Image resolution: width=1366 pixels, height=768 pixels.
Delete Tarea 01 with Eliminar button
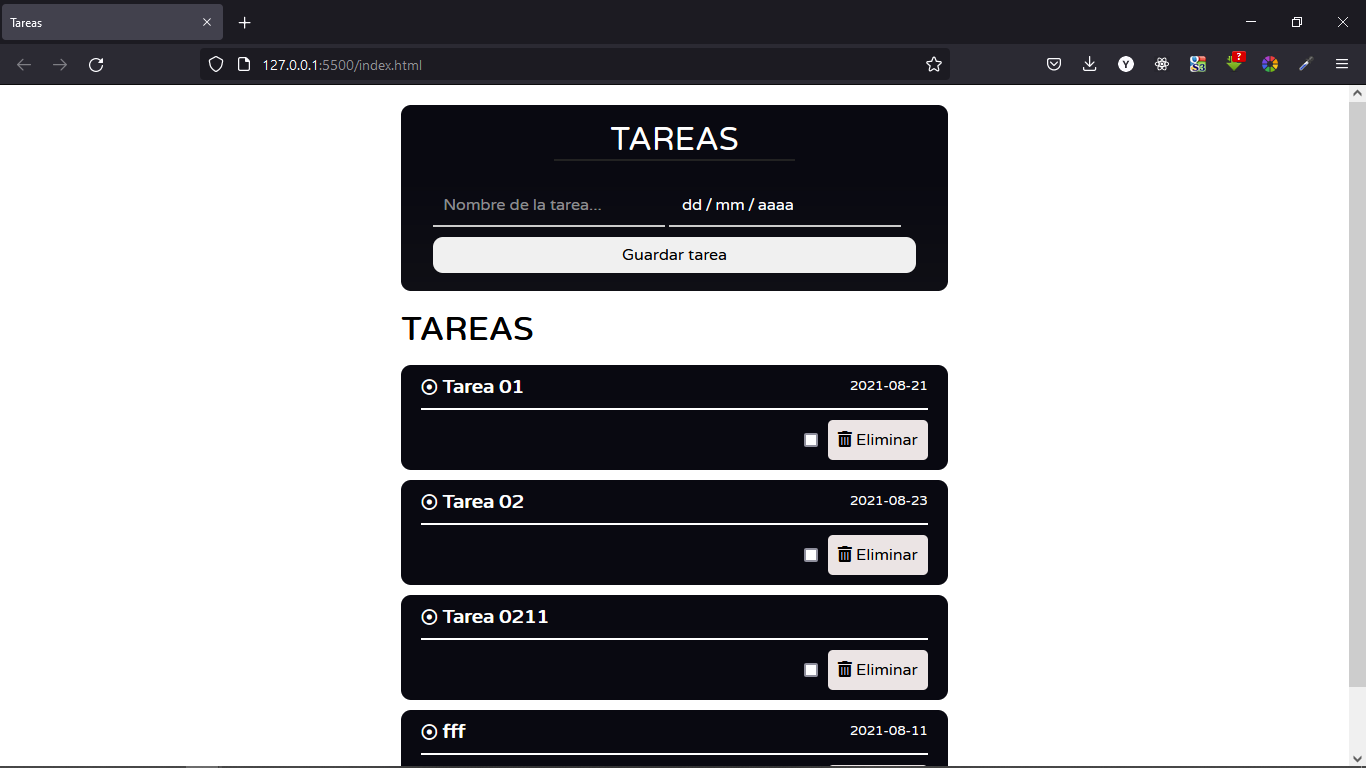pos(878,440)
